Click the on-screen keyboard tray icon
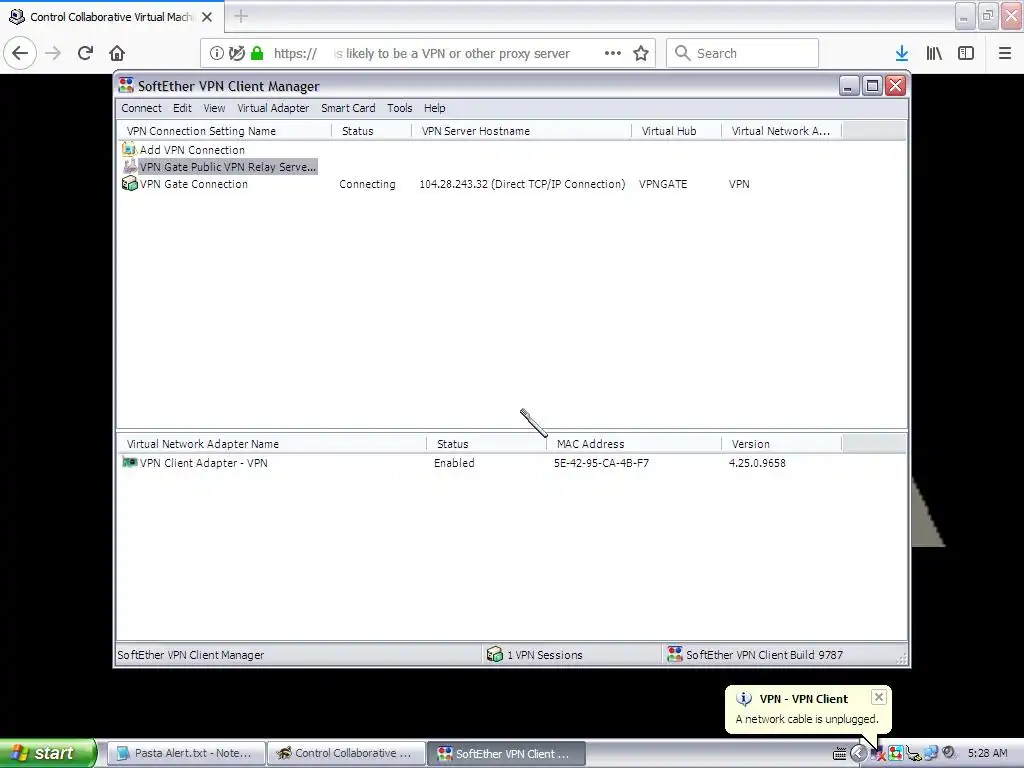 [840, 754]
